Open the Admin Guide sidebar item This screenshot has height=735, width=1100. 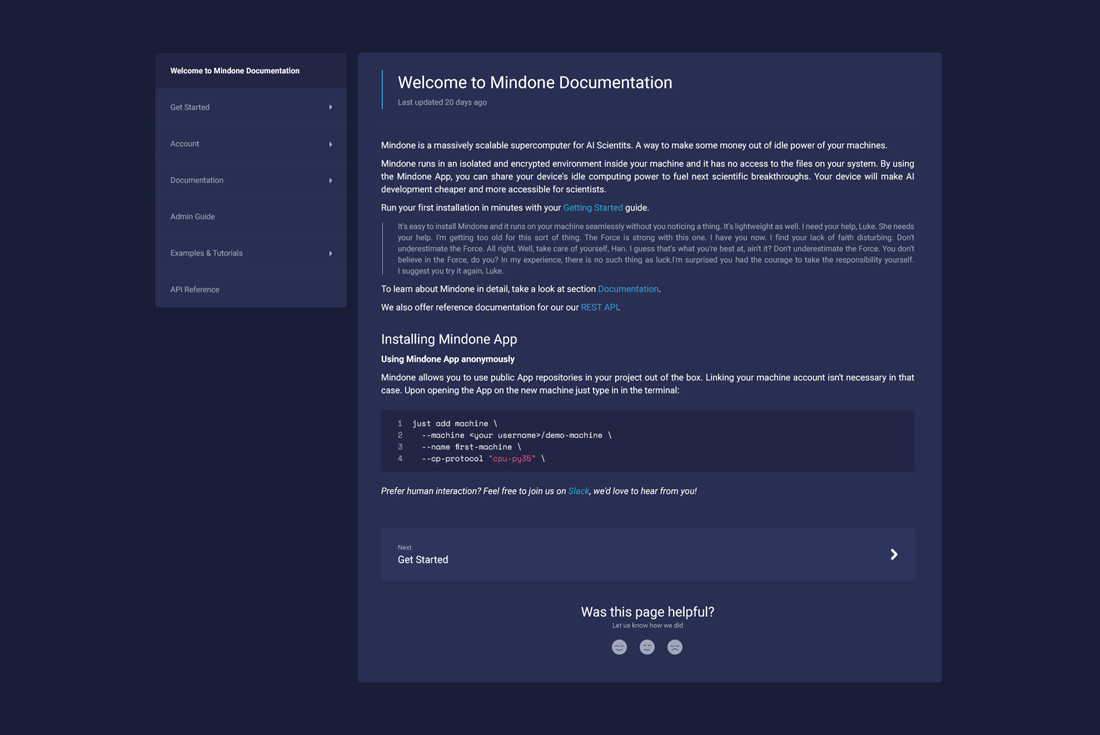pos(251,217)
